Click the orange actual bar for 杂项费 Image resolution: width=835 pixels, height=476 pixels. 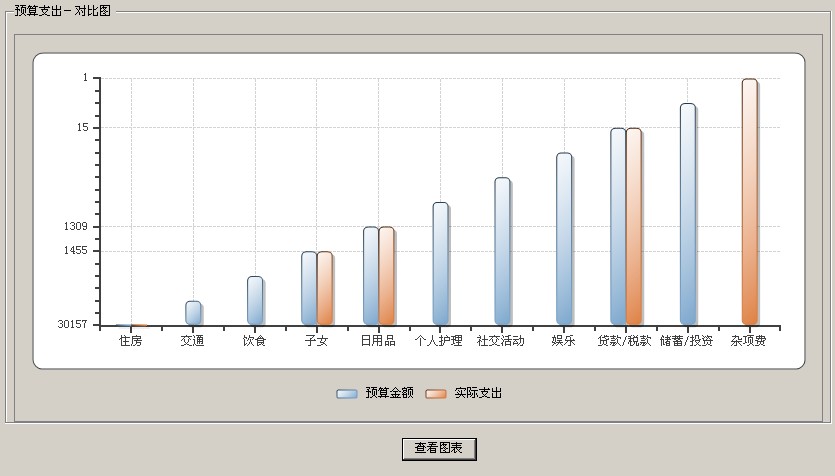tap(750, 202)
